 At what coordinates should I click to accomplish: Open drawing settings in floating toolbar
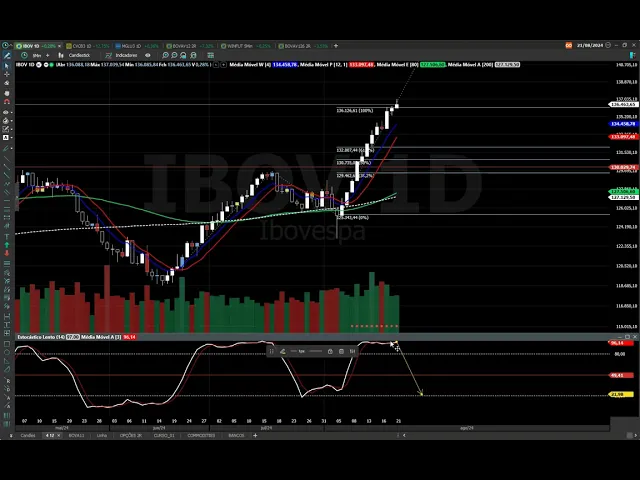[x=352, y=351]
